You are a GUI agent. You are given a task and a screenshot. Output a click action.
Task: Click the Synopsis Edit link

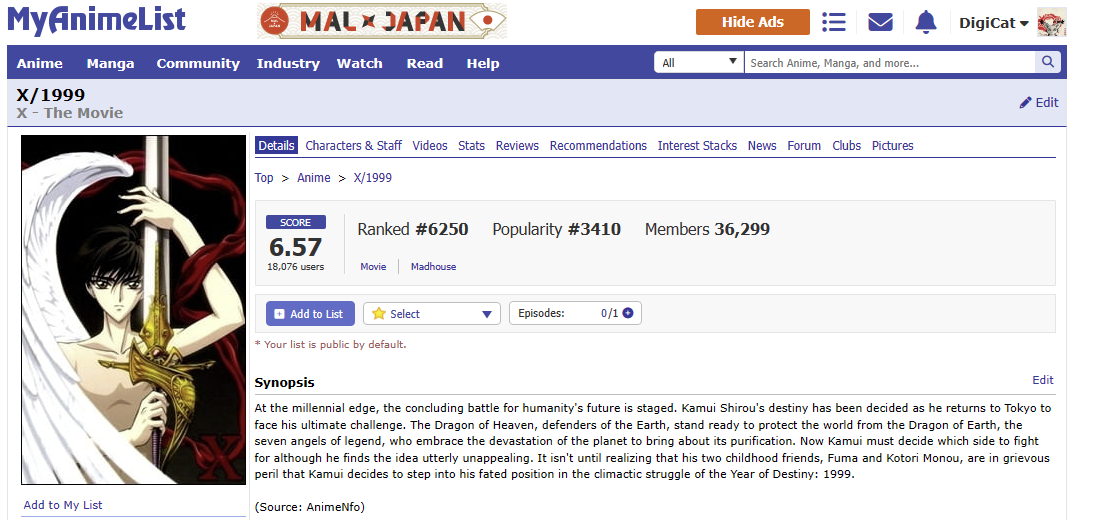1042,380
